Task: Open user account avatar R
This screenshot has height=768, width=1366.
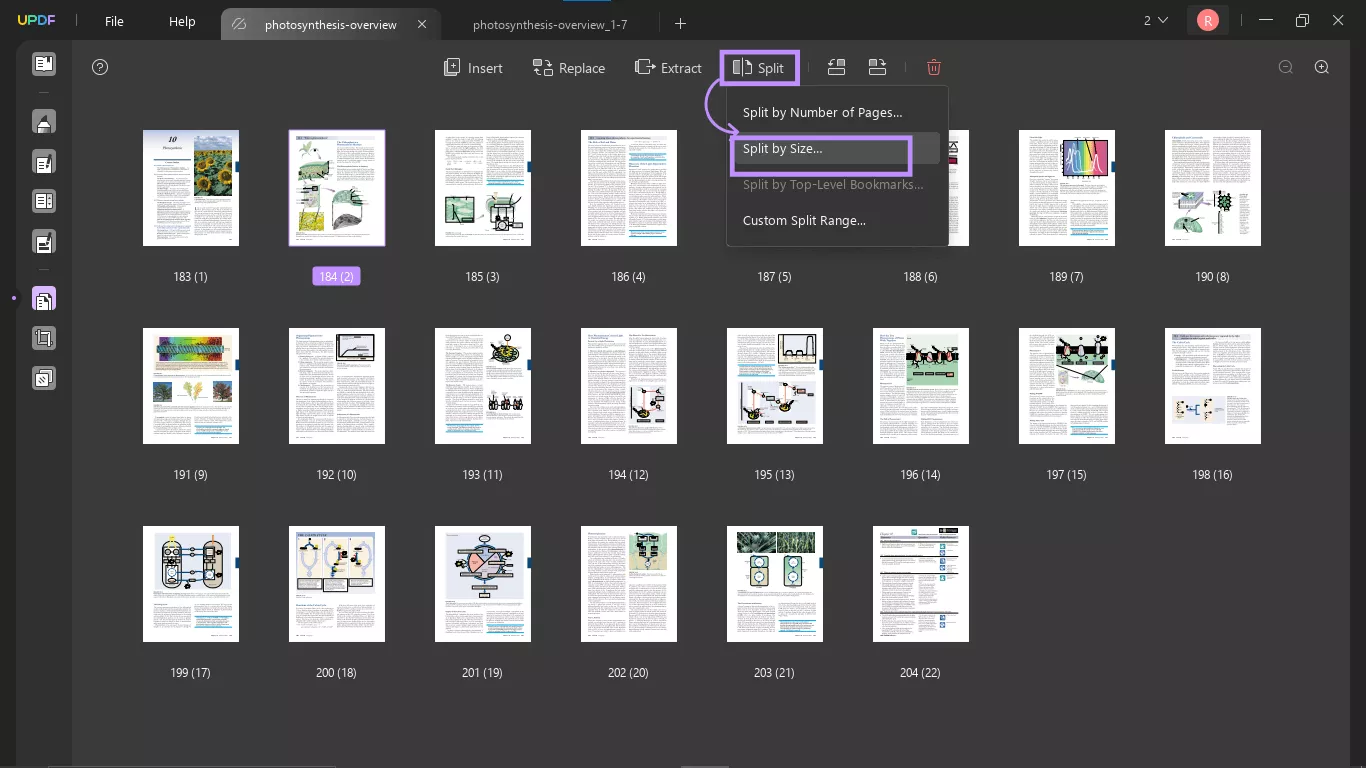Action: (1208, 20)
